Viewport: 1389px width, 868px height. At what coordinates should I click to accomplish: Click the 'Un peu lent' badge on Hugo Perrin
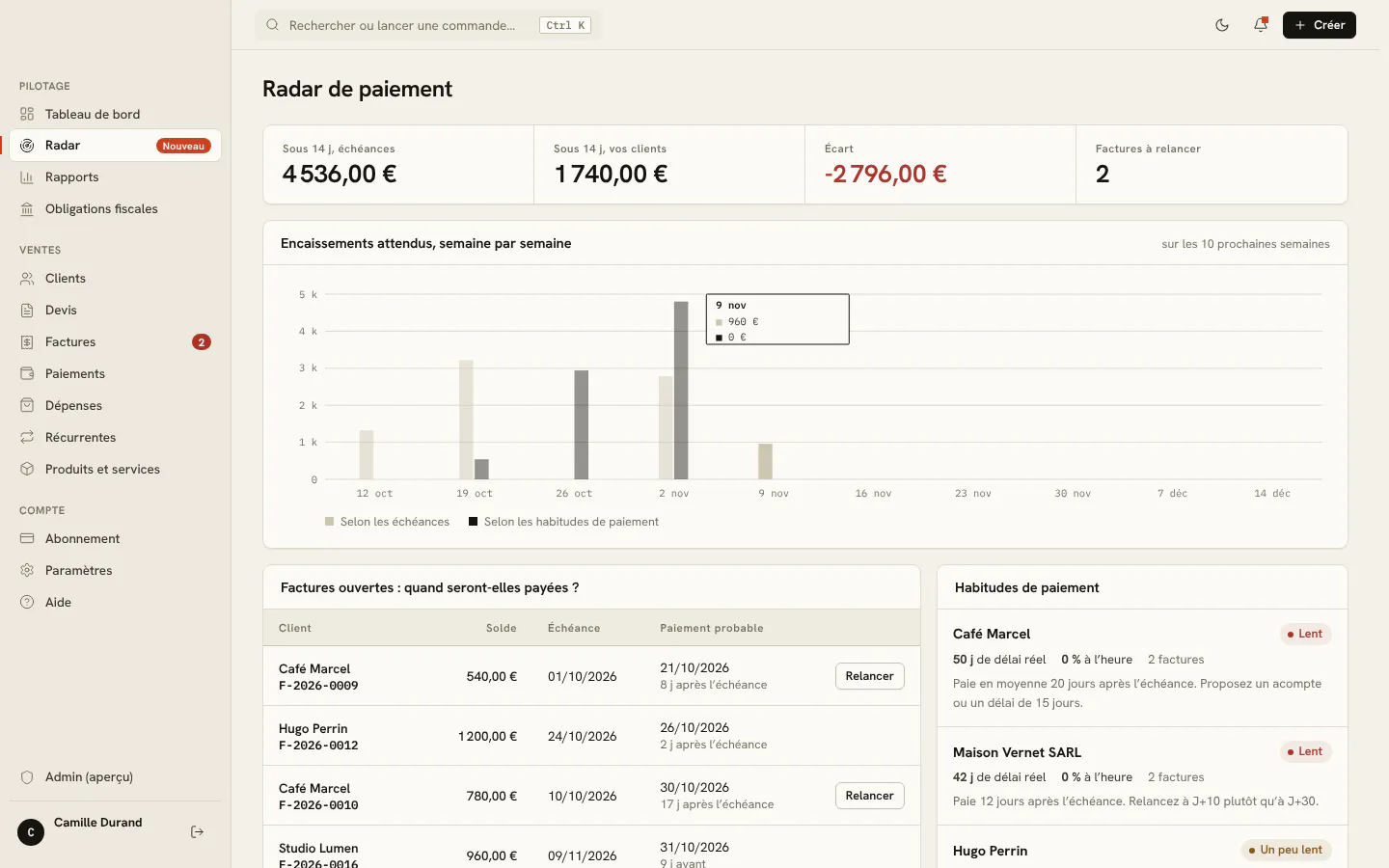(1286, 850)
